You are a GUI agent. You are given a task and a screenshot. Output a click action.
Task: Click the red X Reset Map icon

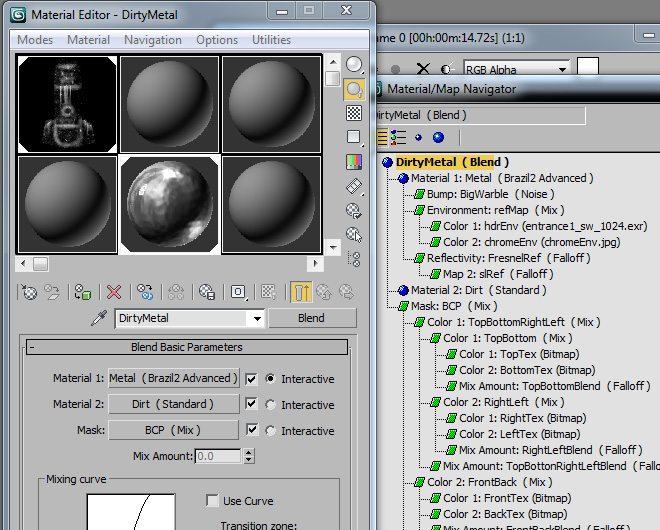(114, 292)
